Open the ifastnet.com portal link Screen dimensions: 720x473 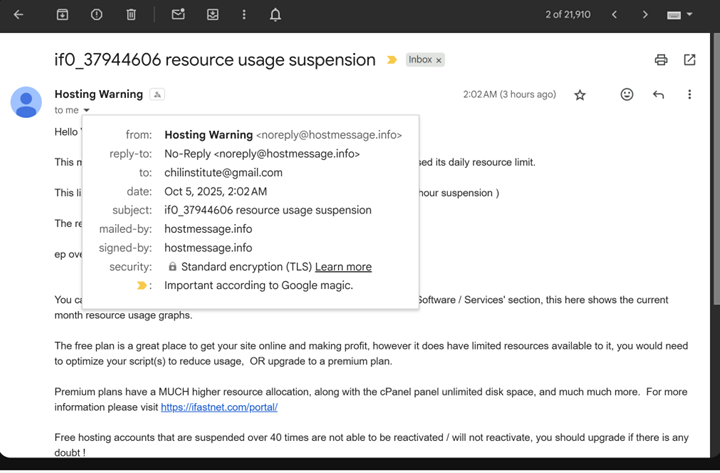219,407
